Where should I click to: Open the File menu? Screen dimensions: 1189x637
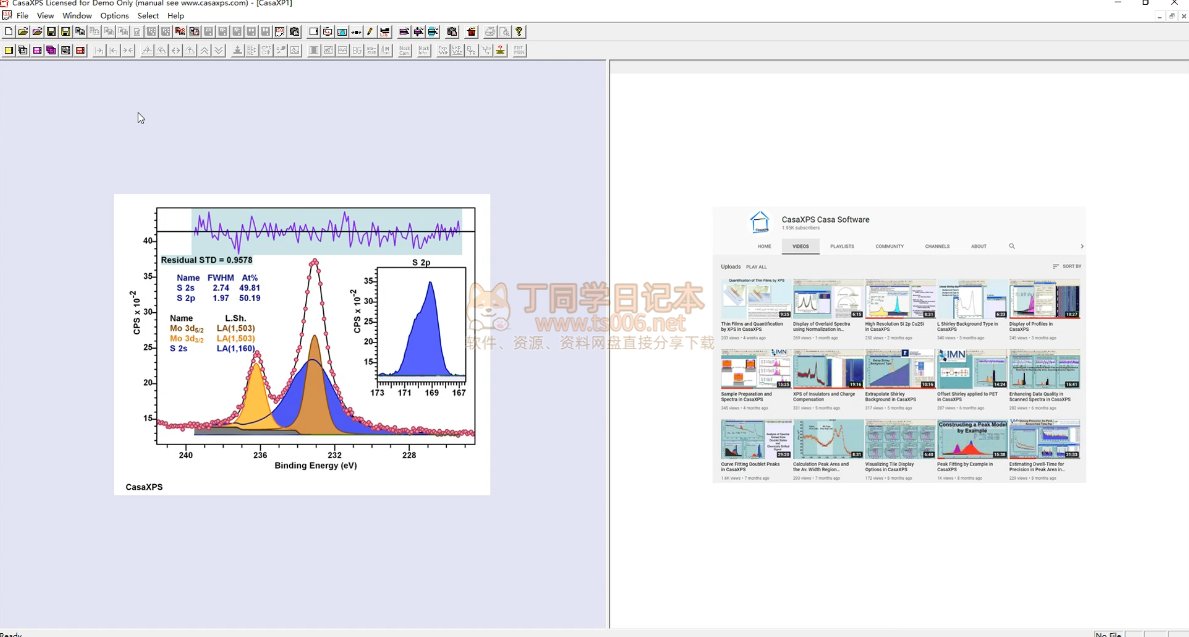[x=22, y=15]
